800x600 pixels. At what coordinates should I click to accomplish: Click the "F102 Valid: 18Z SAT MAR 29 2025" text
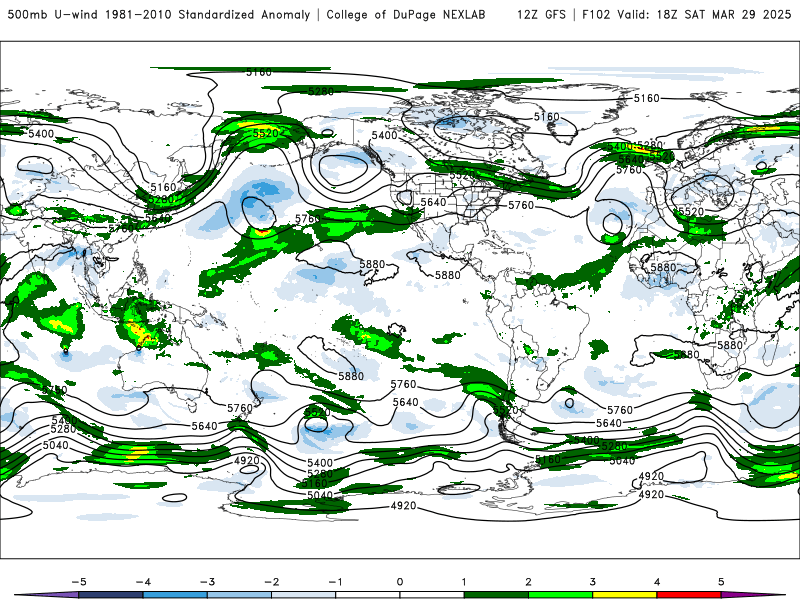pos(686,14)
